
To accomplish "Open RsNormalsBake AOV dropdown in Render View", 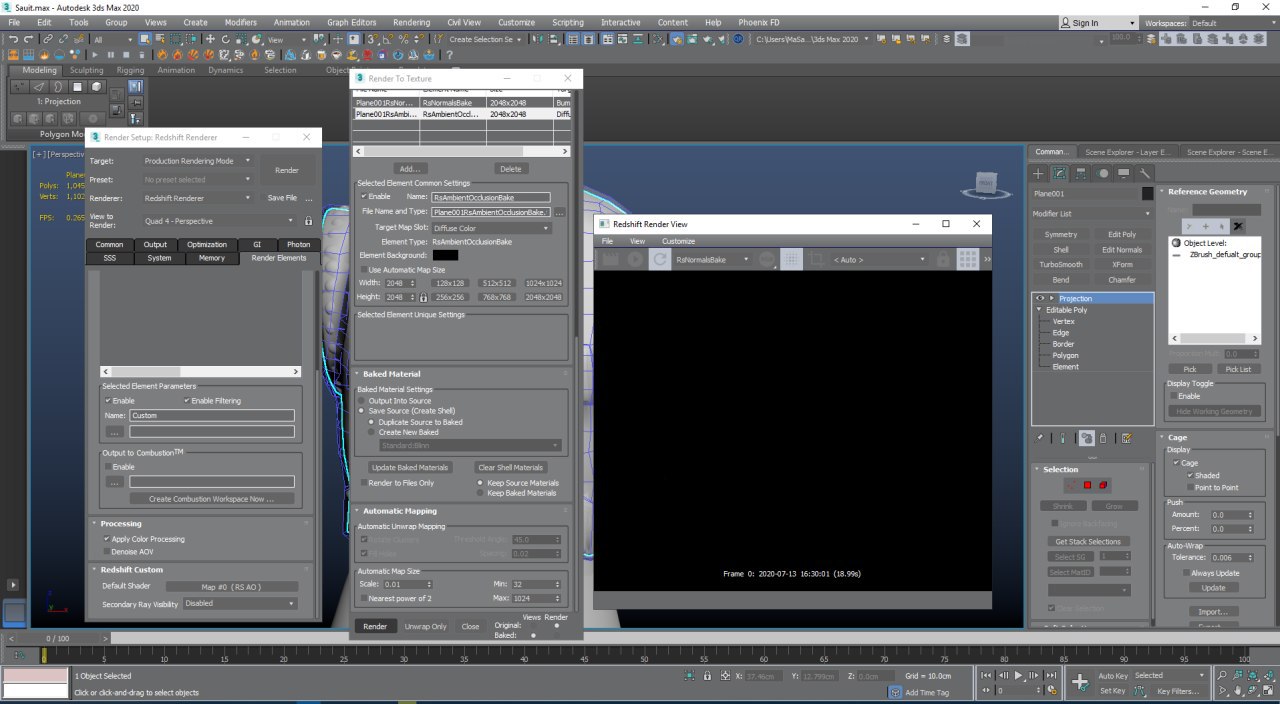I will [714, 259].
